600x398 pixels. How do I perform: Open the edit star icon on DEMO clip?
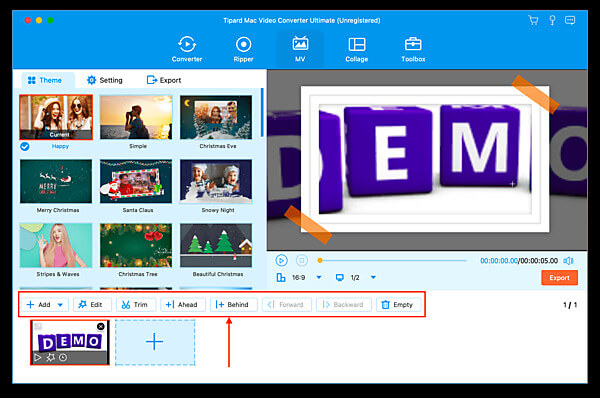[51, 357]
